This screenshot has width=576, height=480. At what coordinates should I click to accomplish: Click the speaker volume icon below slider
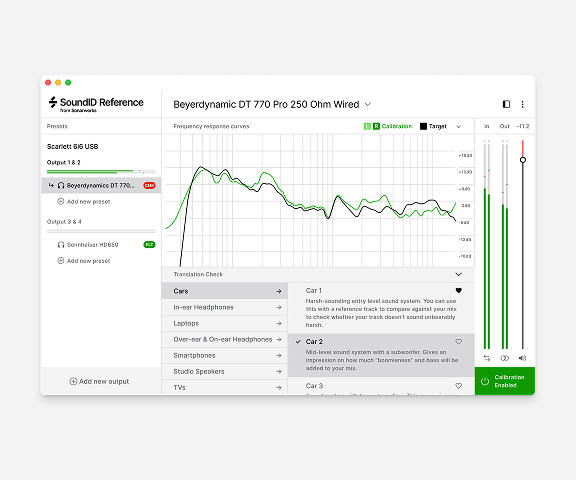click(522, 358)
